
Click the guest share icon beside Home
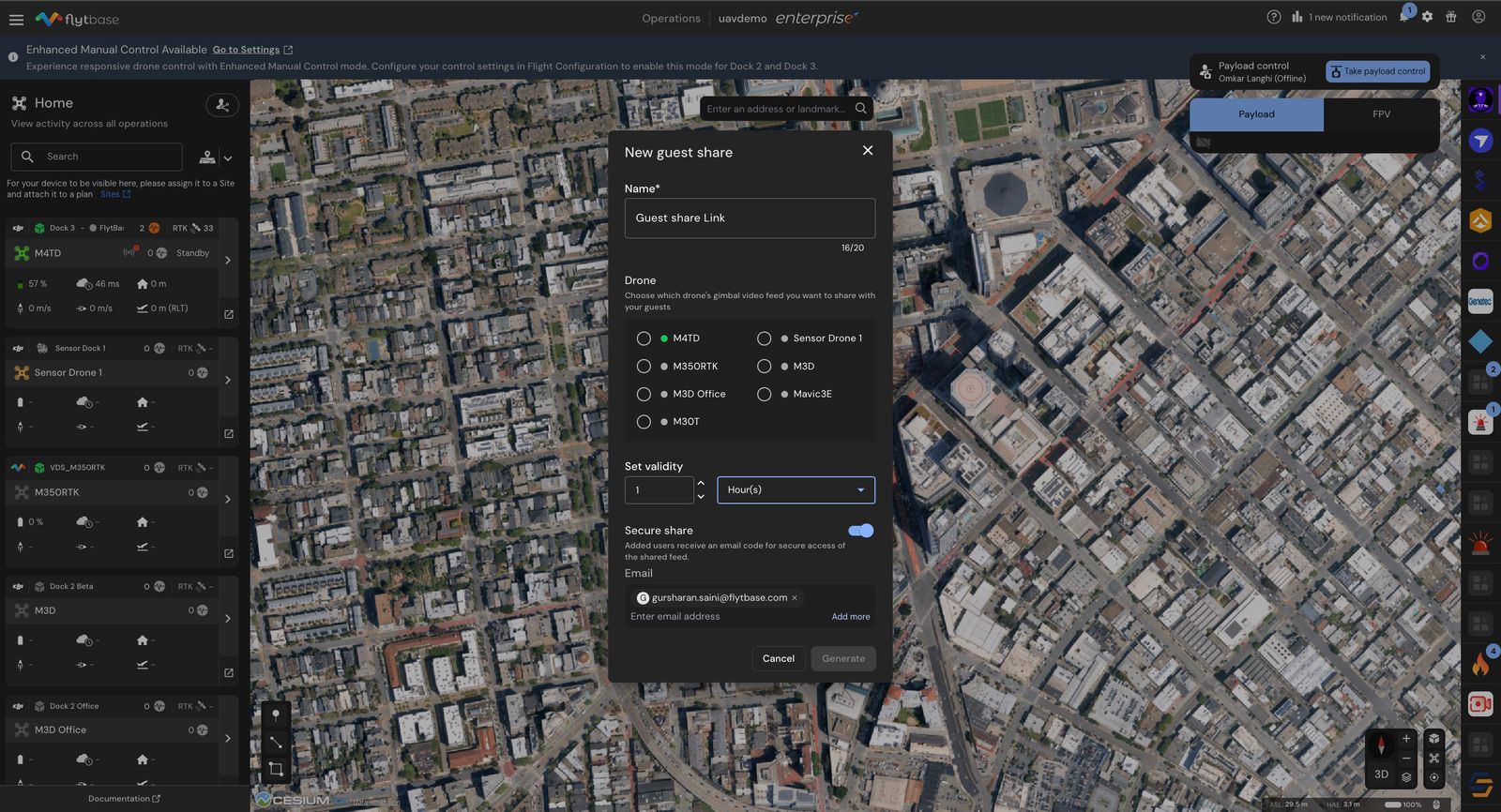(222, 105)
